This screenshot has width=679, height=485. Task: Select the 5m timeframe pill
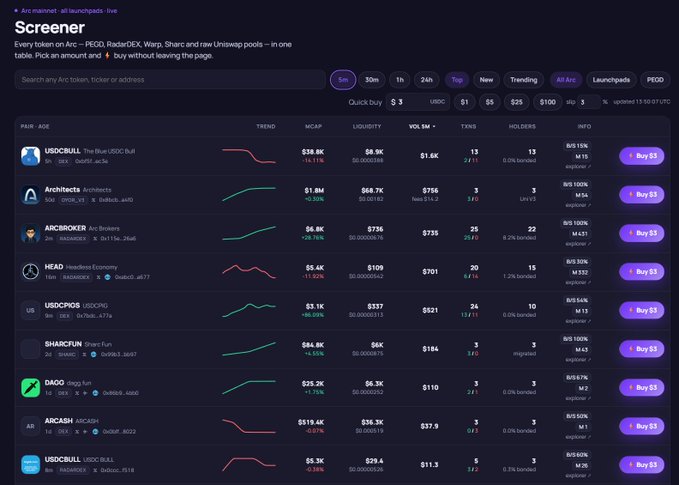pyautogui.click(x=343, y=80)
